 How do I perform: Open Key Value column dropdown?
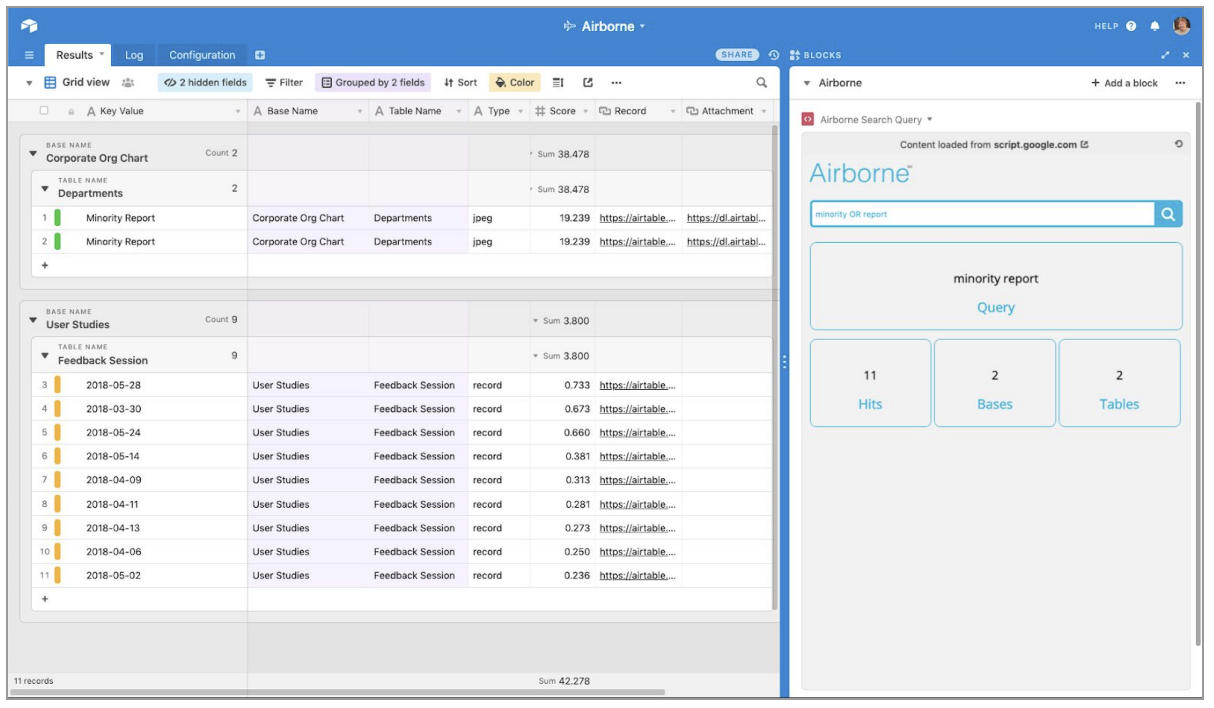click(238, 111)
